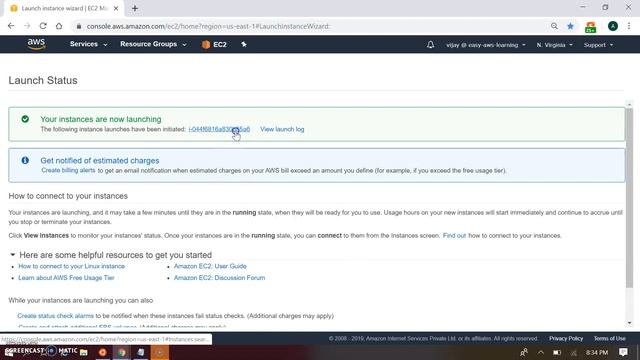
Task: Open the browser home page icon
Action: pos(59,26)
